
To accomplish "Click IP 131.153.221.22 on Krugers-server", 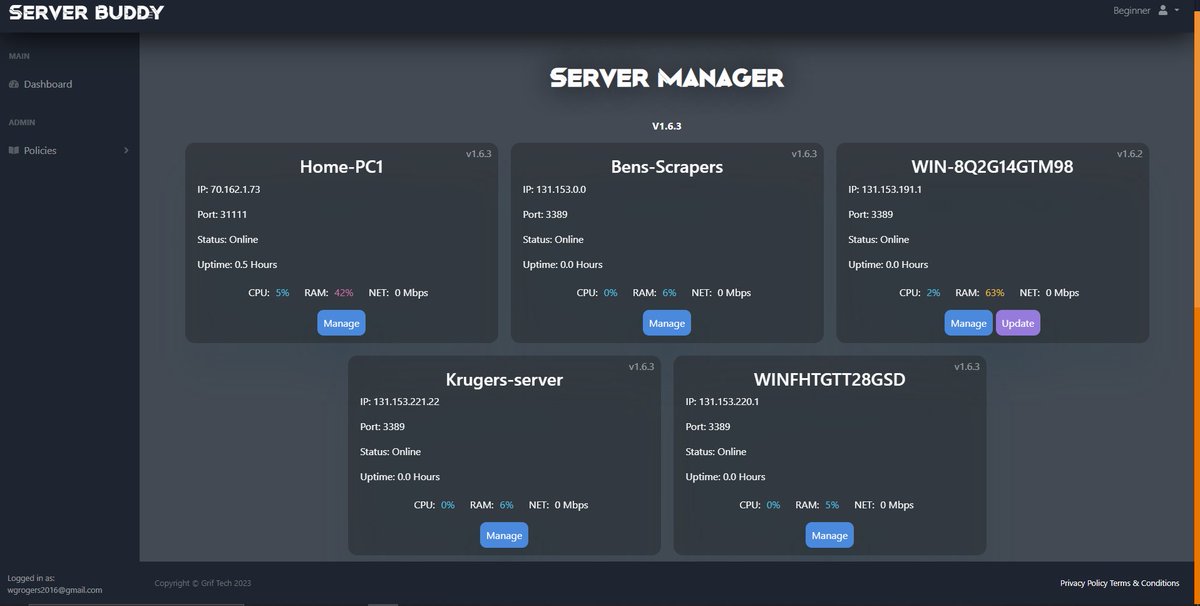I will point(400,402).
